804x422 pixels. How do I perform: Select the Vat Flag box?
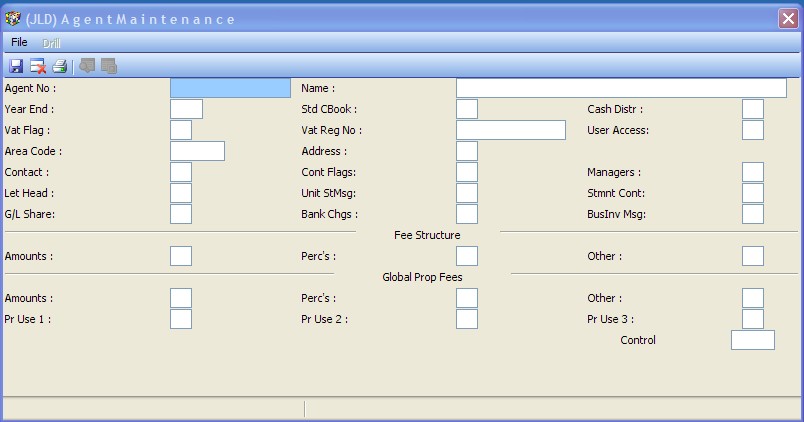tap(181, 130)
